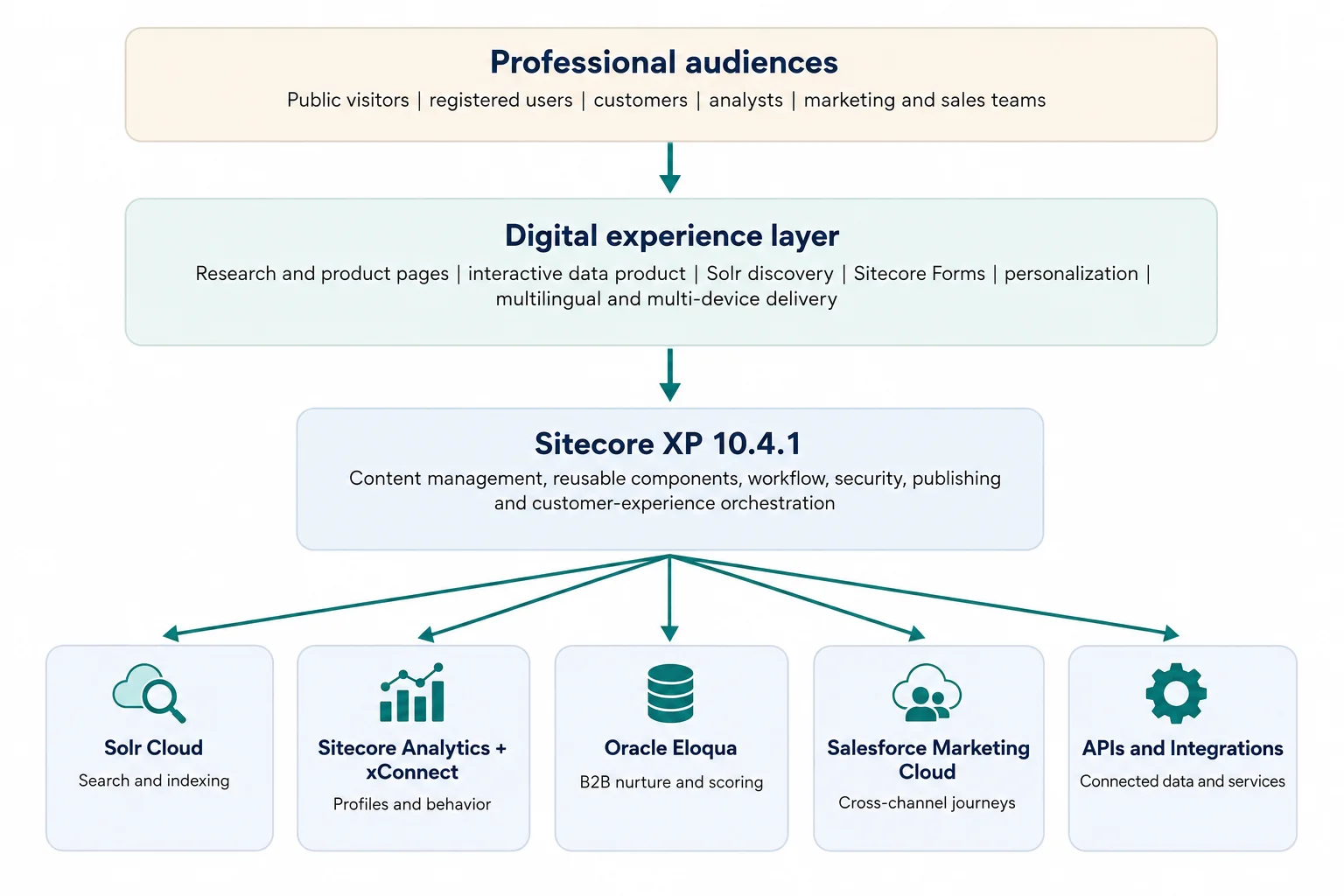Click the line starting 'Research and product pages'
Screen dimensions: 1344x896
pyautogui.click(x=673, y=274)
